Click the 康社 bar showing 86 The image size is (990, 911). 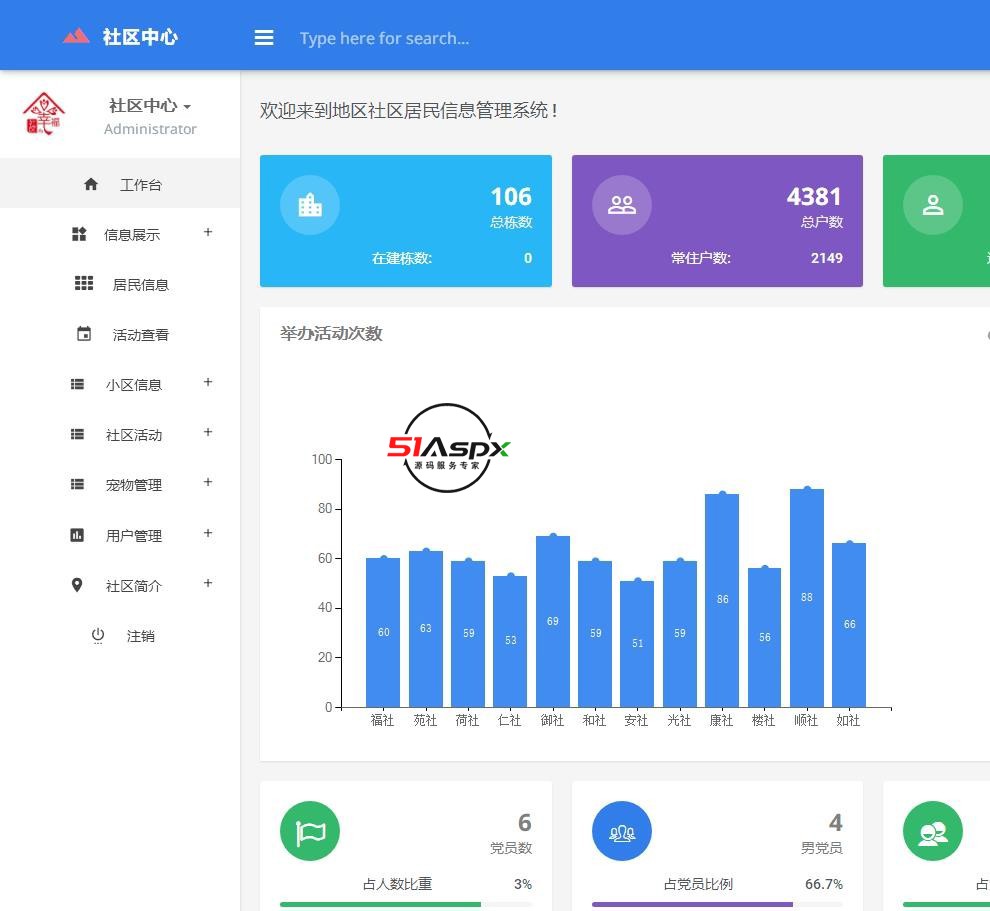point(722,600)
